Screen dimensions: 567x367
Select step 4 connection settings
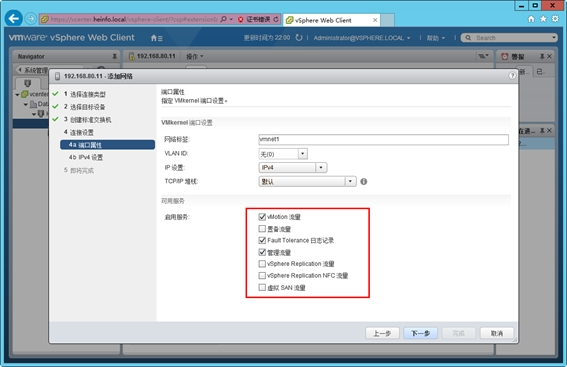click(x=78, y=132)
